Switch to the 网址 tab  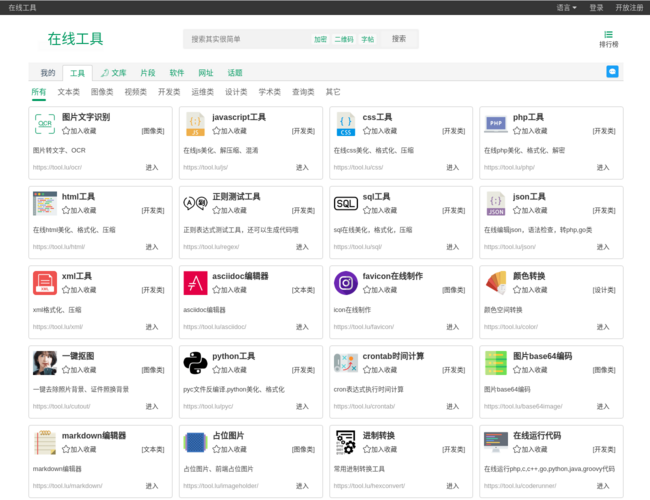pos(206,73)
